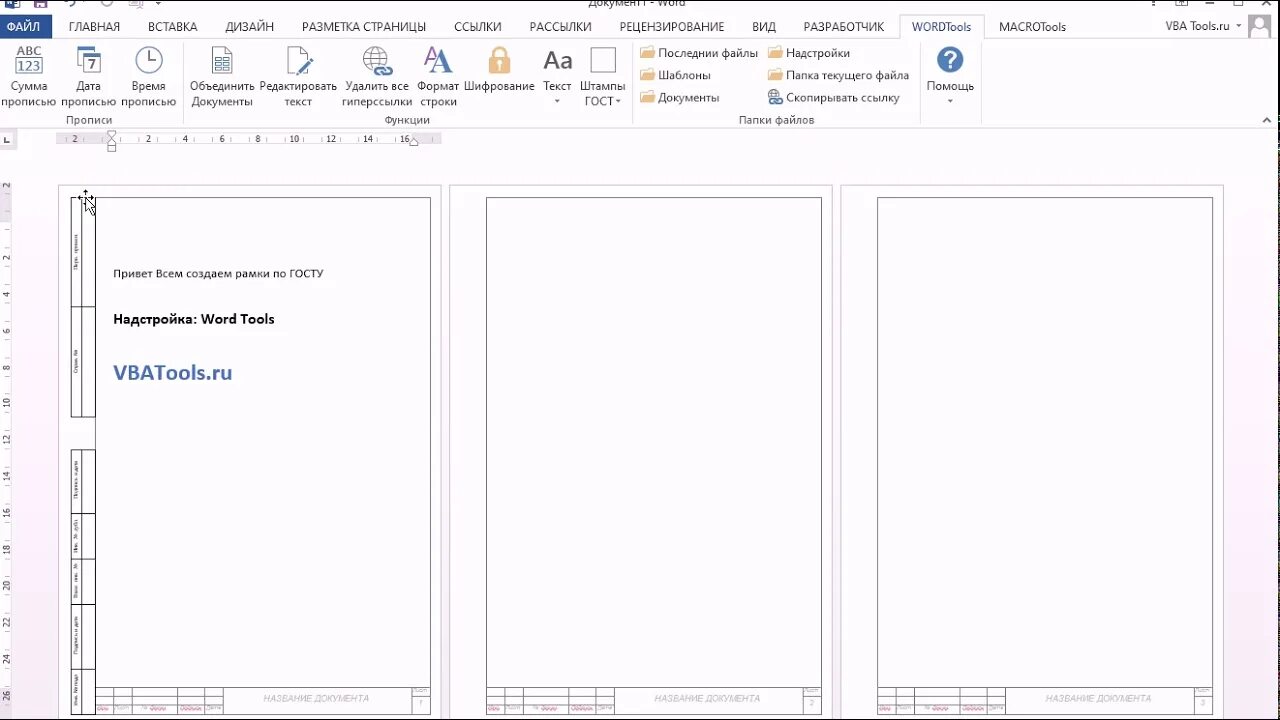This screenshot has height=720, width=1280.
Task: Open VBA Tools.ru account dropdown
Action: (1203, 26)
